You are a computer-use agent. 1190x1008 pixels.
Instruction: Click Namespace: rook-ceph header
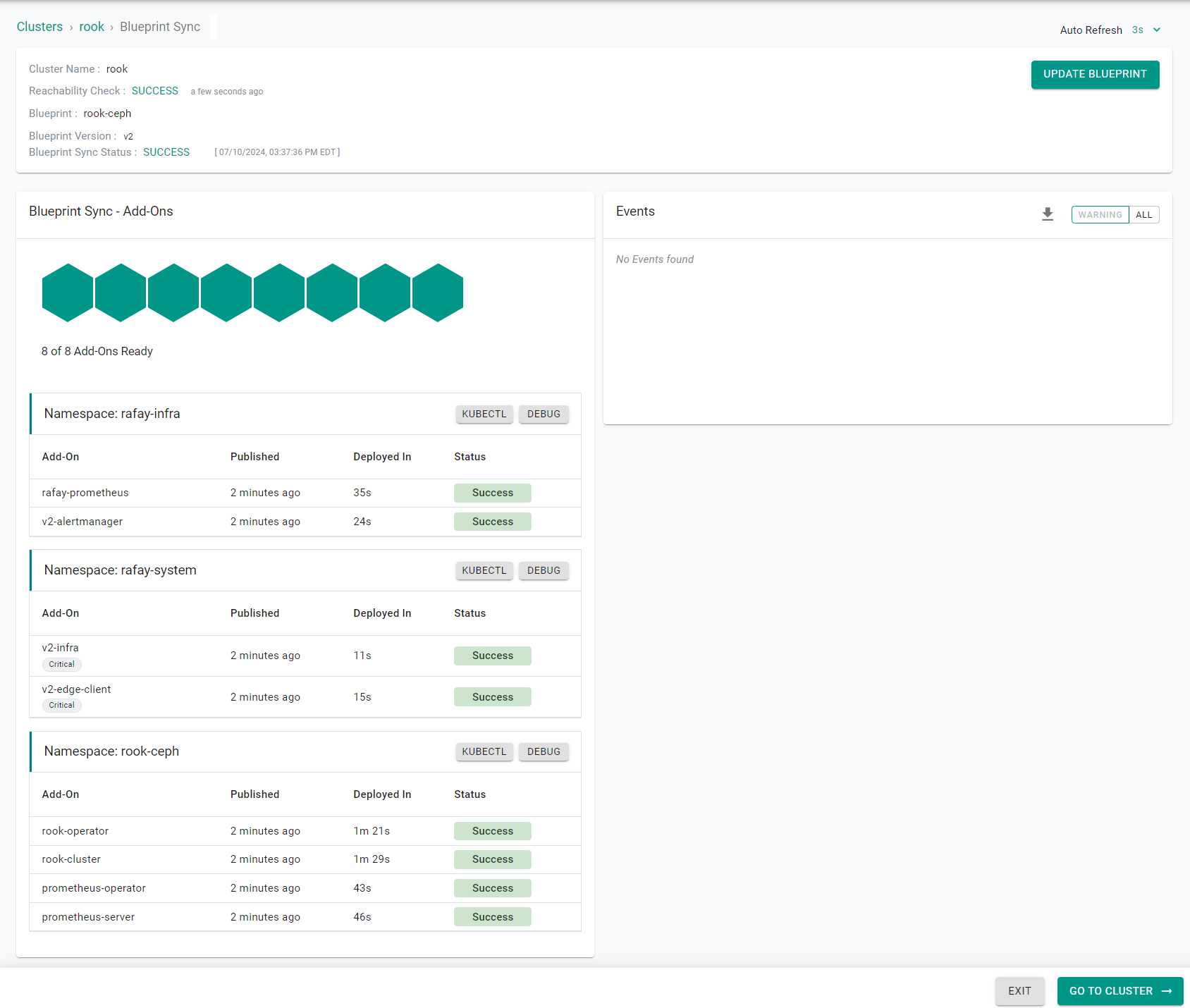click(111, 751)
